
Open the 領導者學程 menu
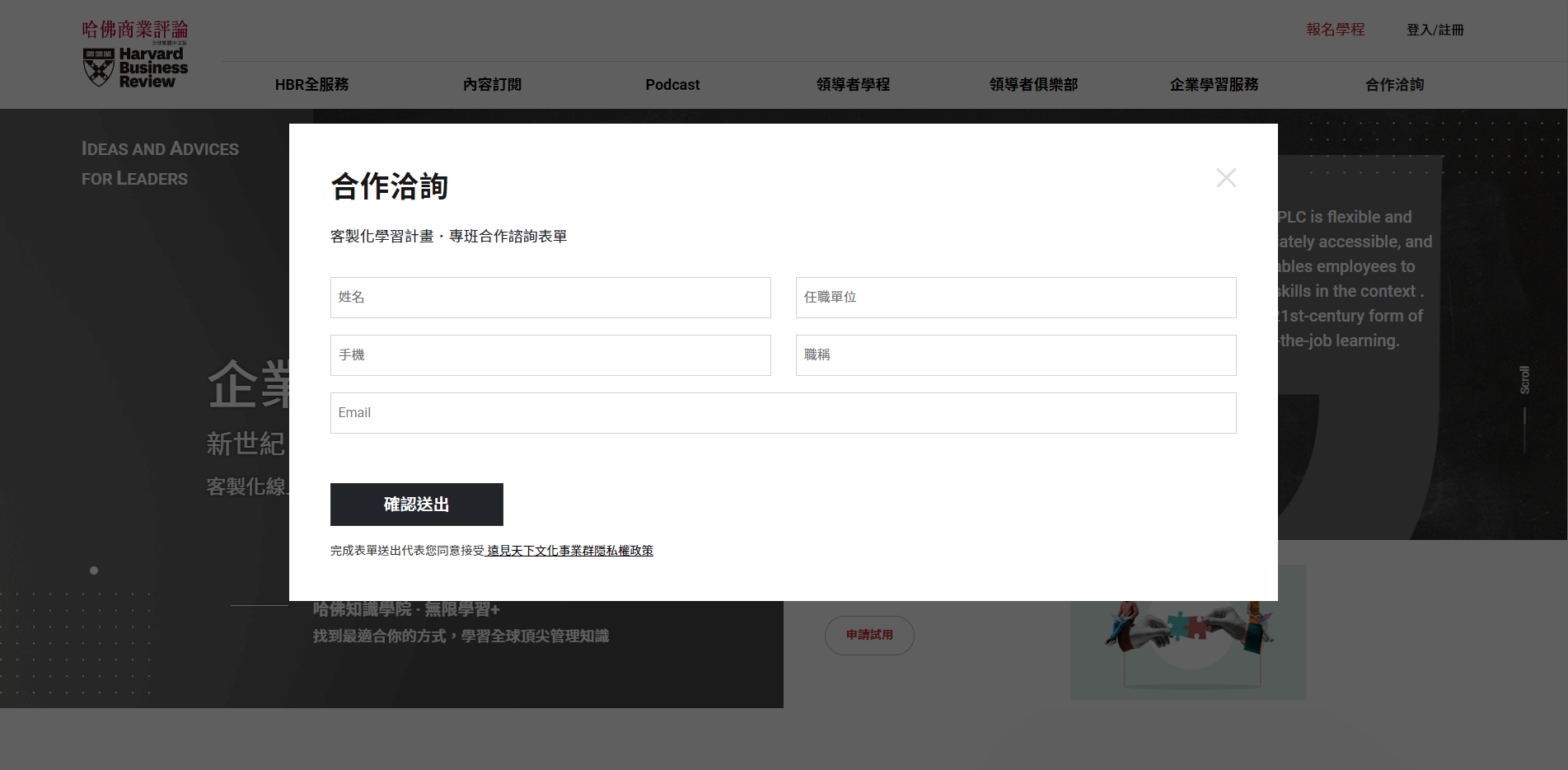[x=853, y=85]
